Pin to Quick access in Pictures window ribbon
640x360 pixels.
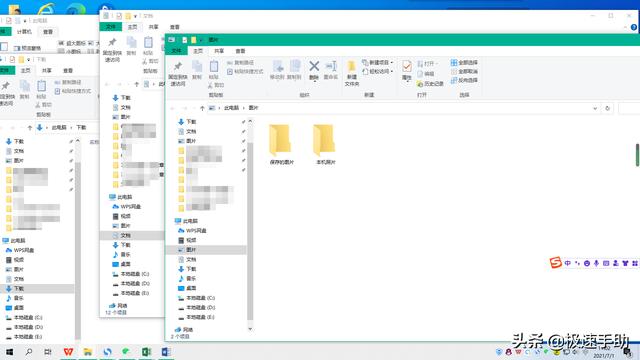178,73
